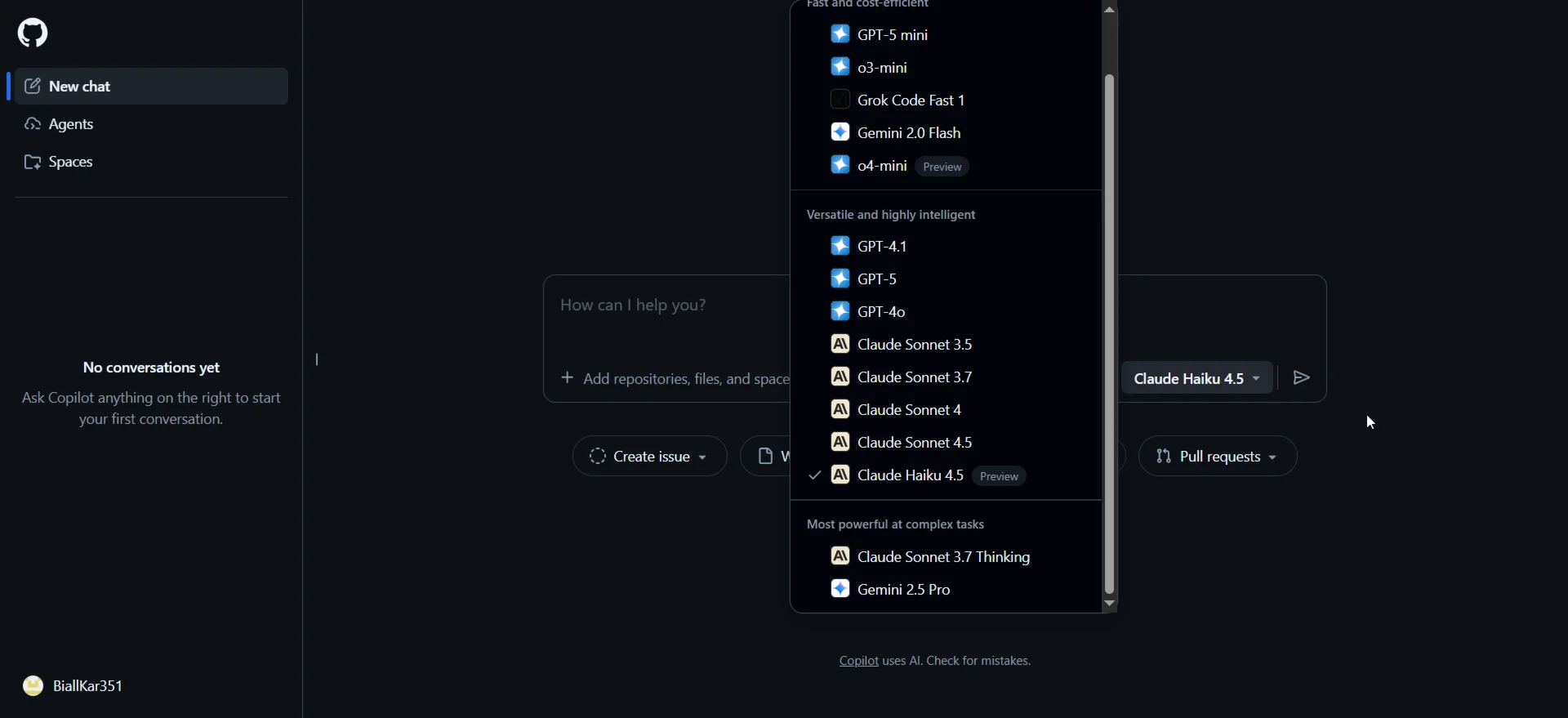Click the "Ask Copilot anything on the right" message
Screen dimensions: 1568x718
point(151,408)
